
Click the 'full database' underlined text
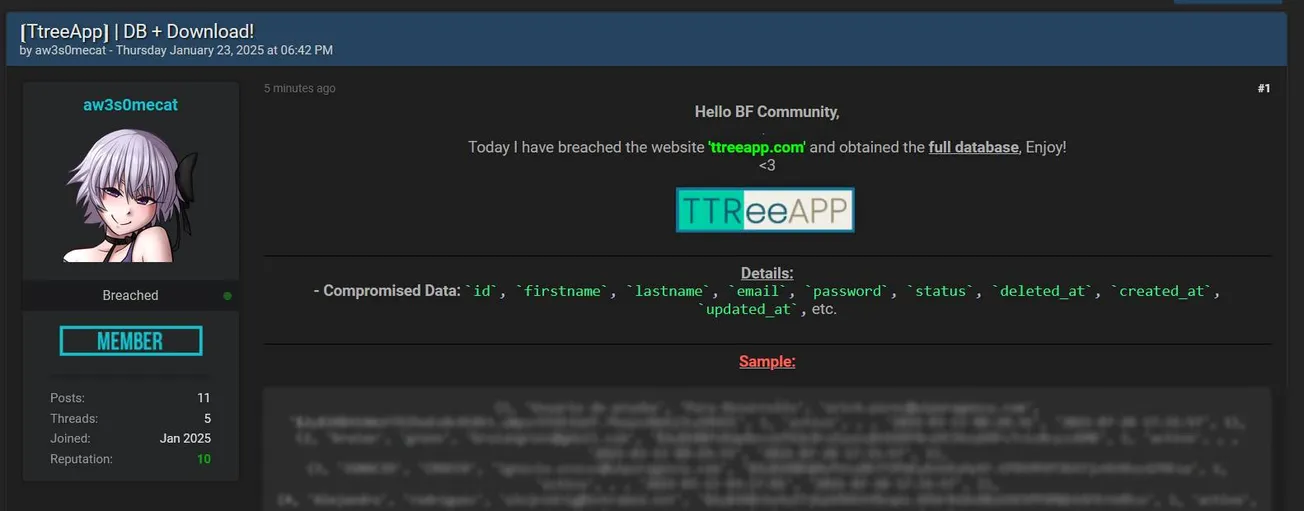(x=974, y=147)
